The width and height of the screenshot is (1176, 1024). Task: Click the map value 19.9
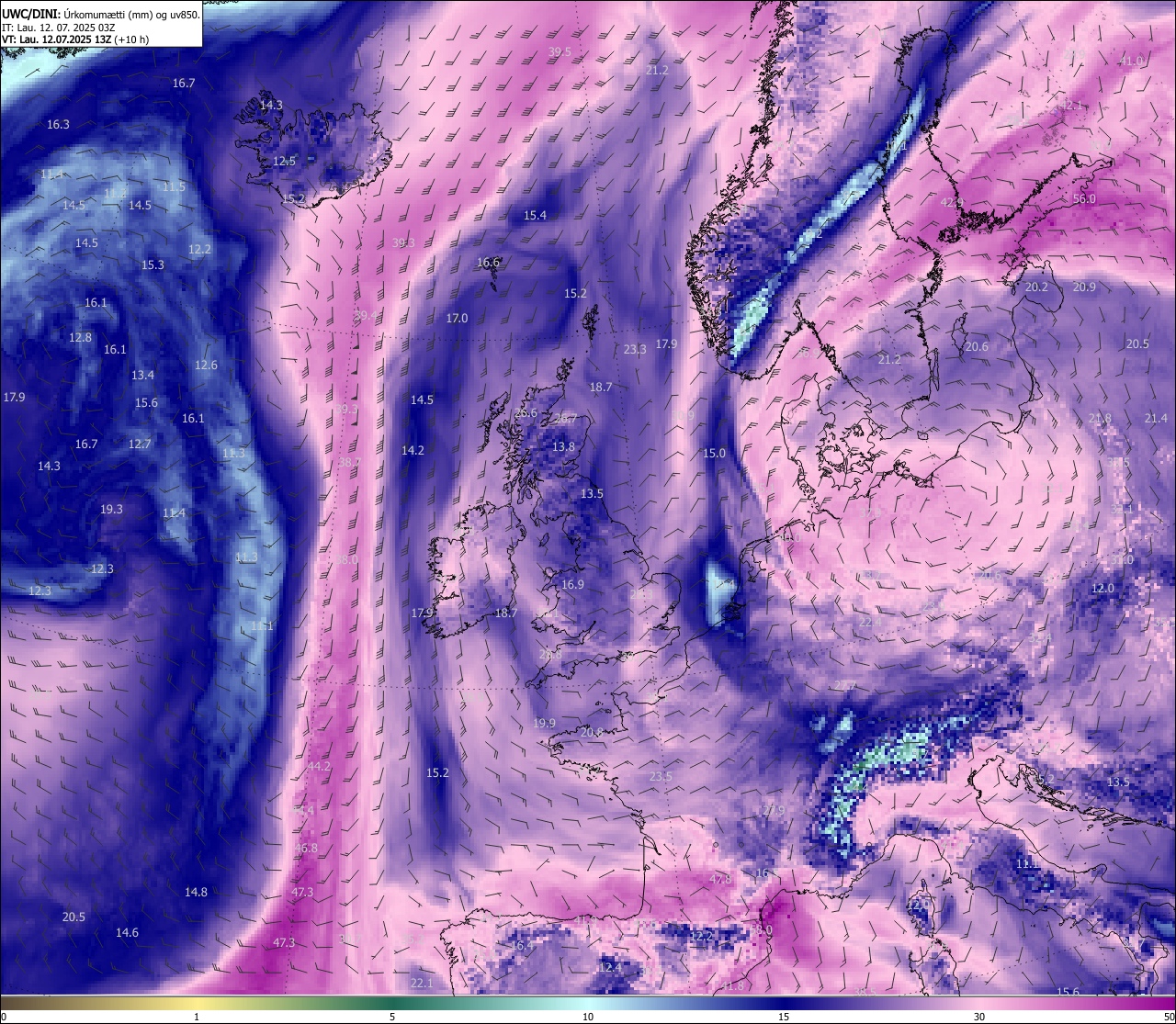tap(544, 723)
